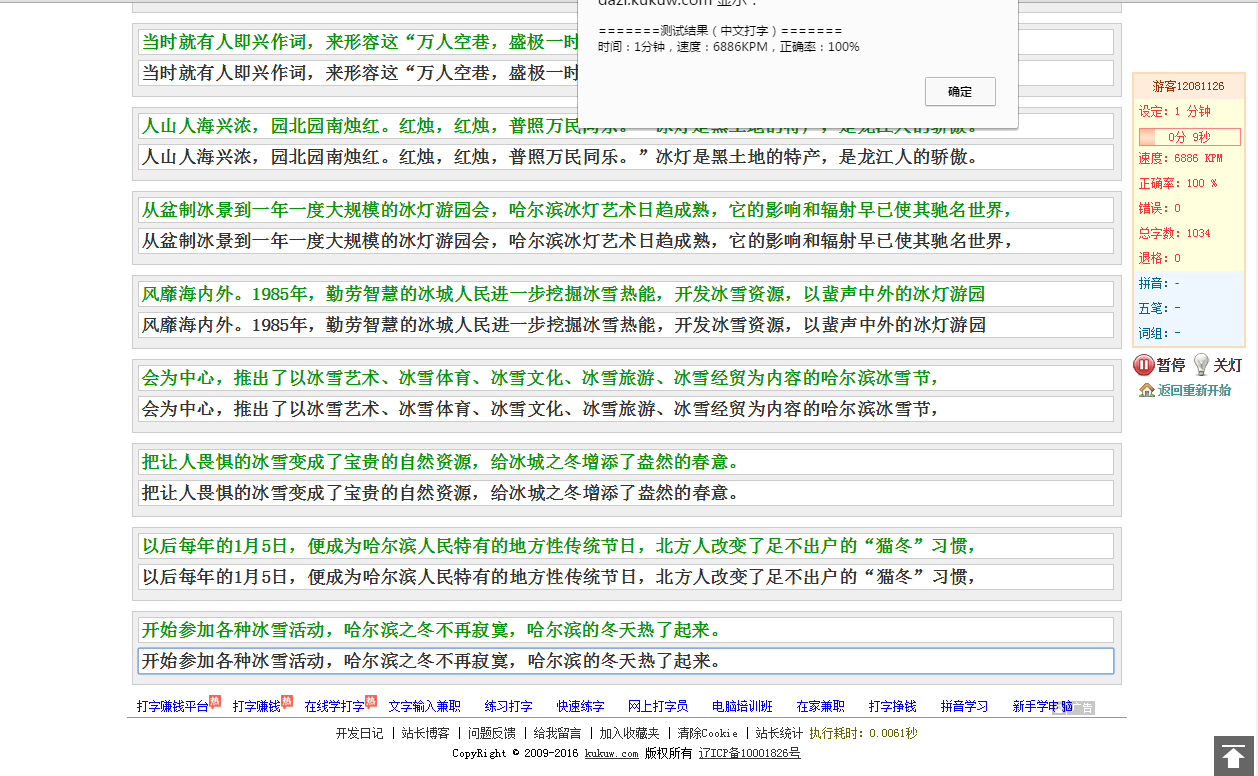This screenshot has width=1258, height=776.
Task: Click the input field beginning with 以后每年的1月5日
Action: coord(625,577)
